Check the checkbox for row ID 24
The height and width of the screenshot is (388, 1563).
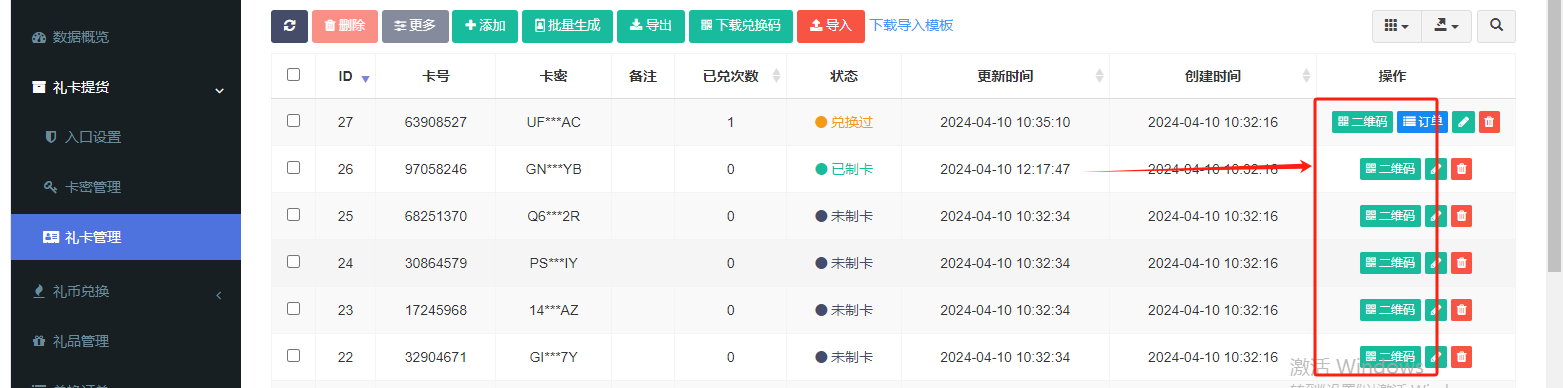pos(293,261)
